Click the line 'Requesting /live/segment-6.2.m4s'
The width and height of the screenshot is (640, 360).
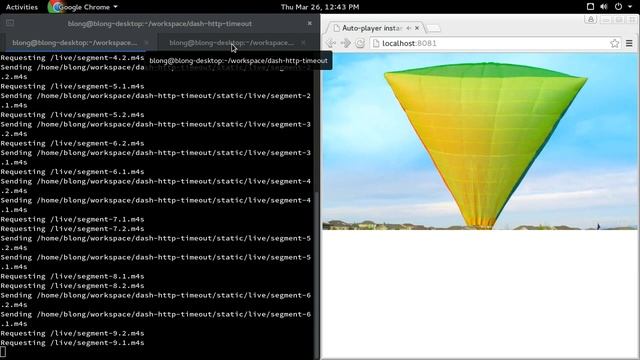point(72,143)
